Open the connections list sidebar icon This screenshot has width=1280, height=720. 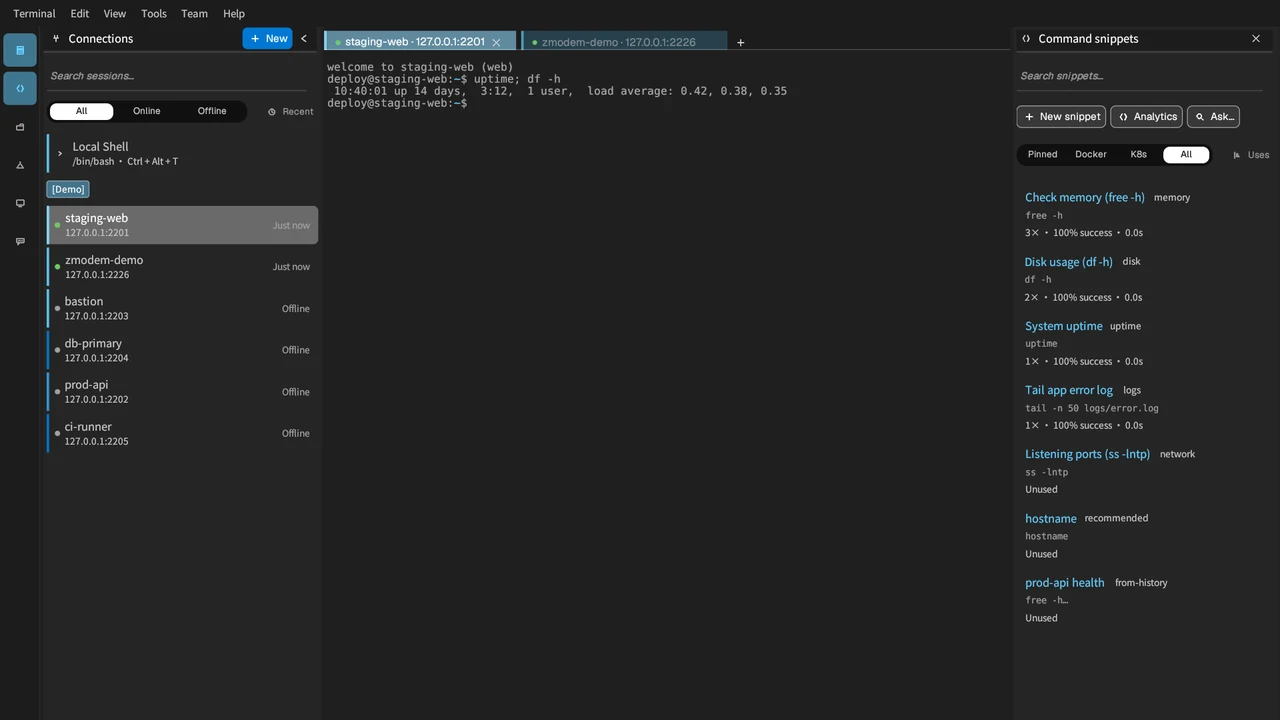[20, 50]
